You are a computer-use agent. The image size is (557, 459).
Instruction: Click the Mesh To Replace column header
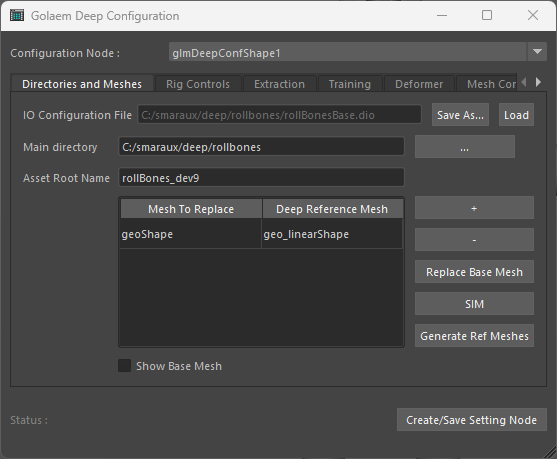point(191,209)
